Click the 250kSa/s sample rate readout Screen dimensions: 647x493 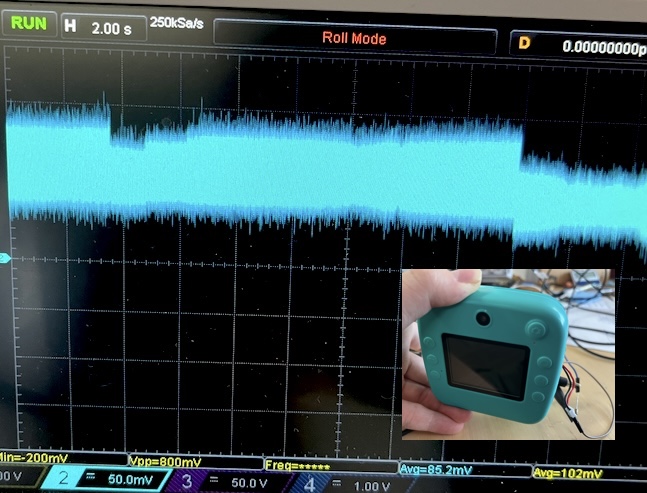point(177,23)
